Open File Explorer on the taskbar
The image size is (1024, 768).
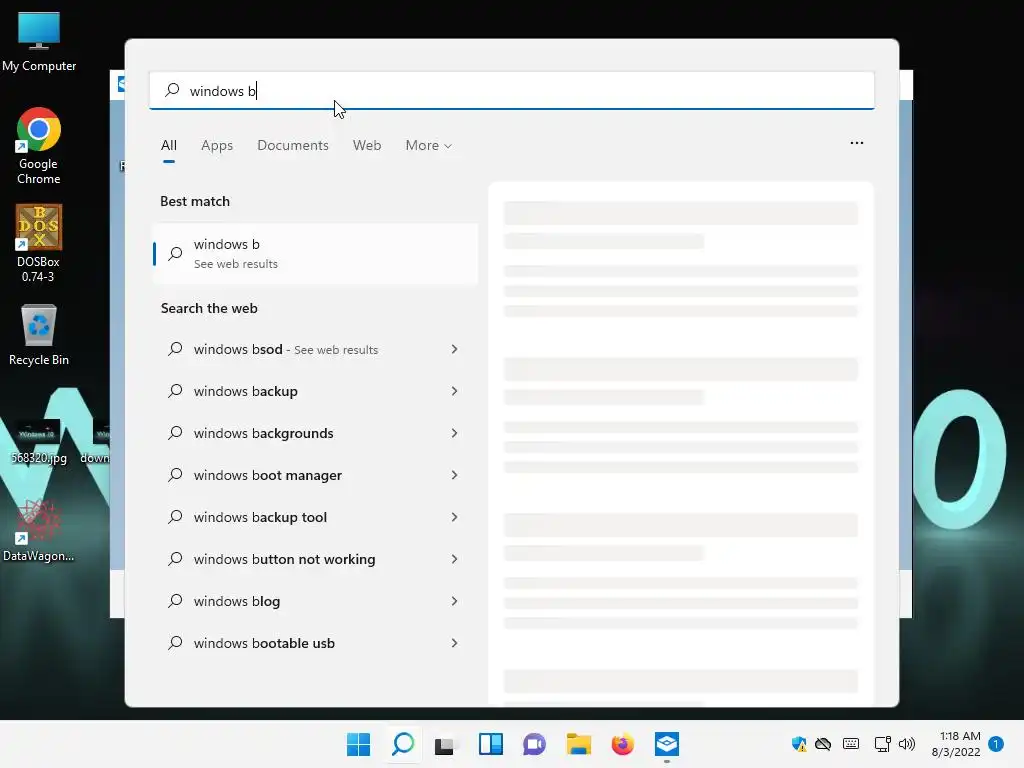click(579, 744)
